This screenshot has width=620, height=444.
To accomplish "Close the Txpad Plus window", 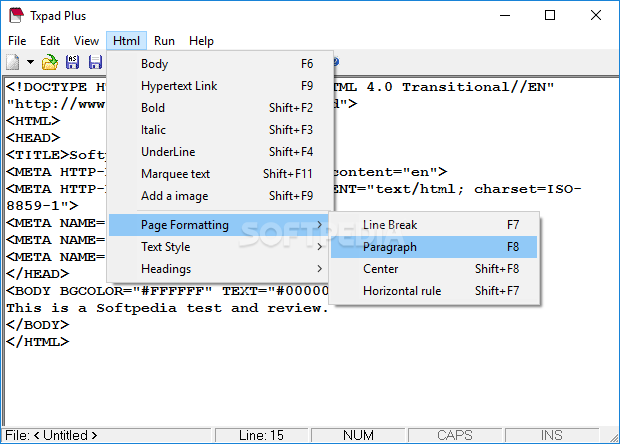I will coord(595,15).
